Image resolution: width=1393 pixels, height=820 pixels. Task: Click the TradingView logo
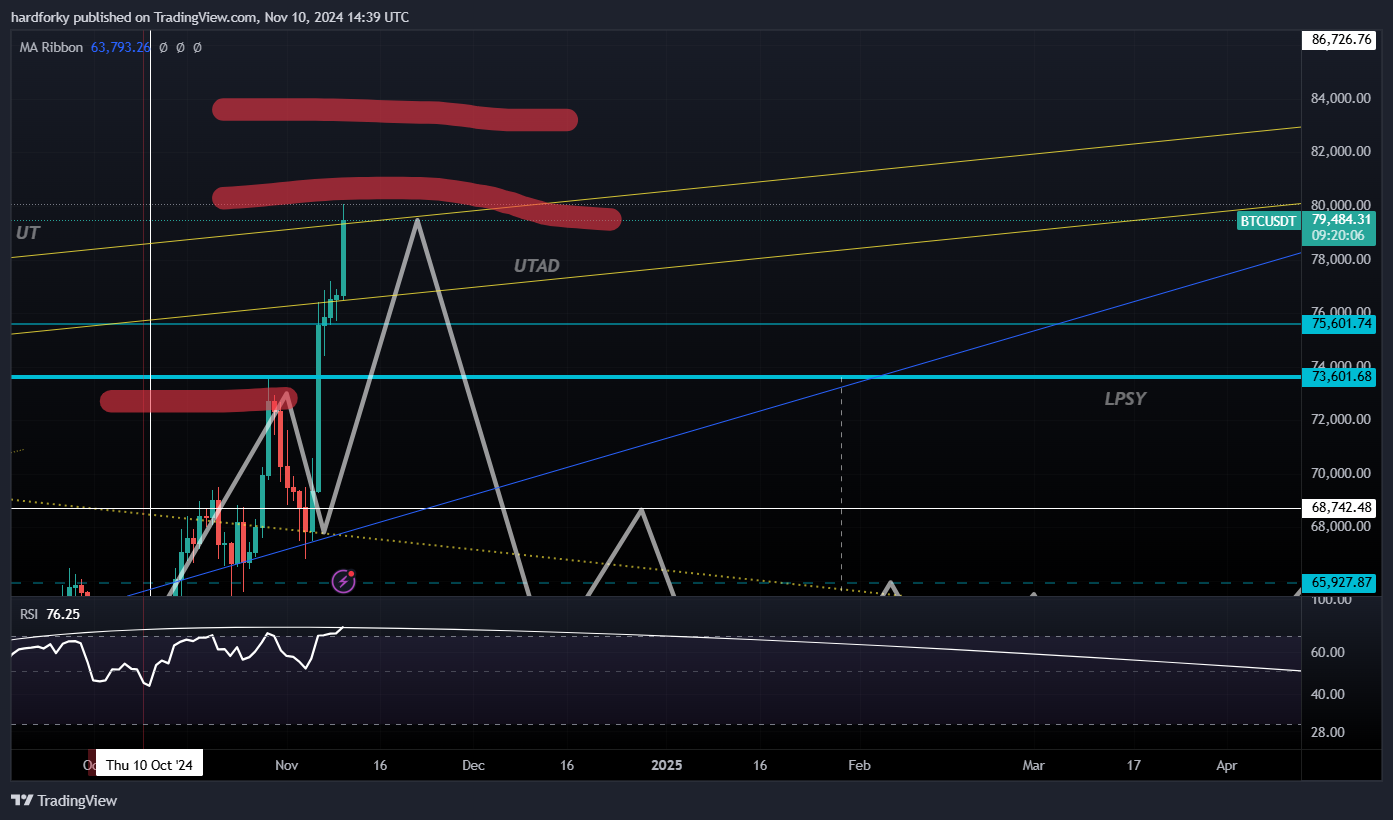64,800
